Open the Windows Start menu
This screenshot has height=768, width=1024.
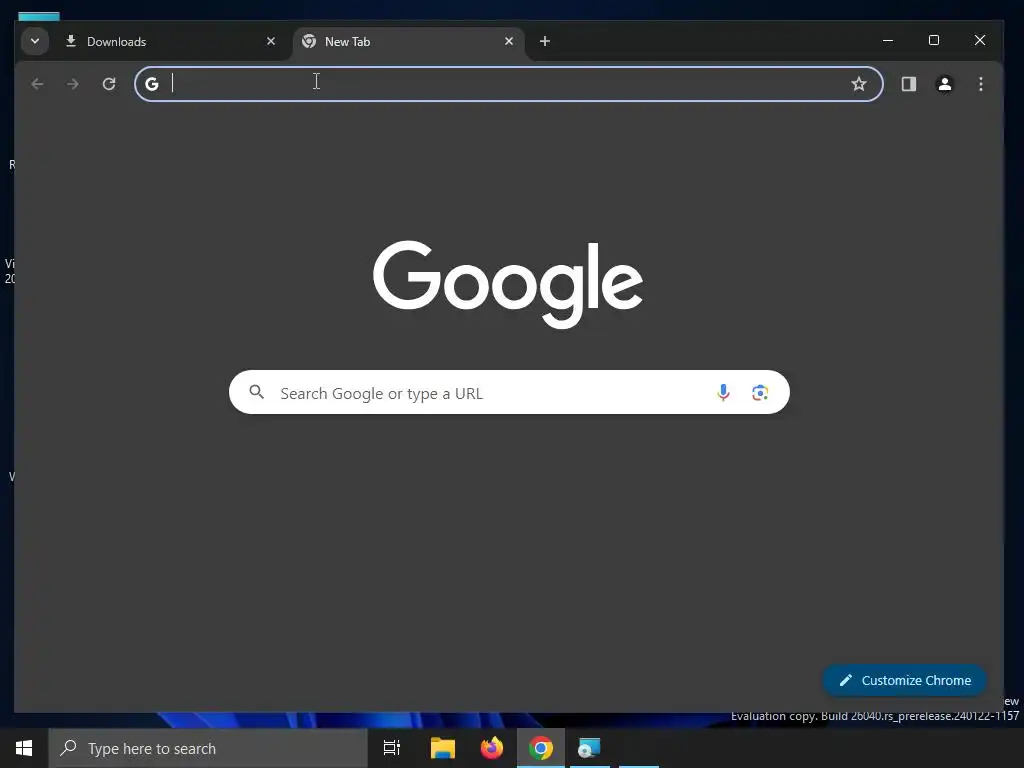pos(24,748)
